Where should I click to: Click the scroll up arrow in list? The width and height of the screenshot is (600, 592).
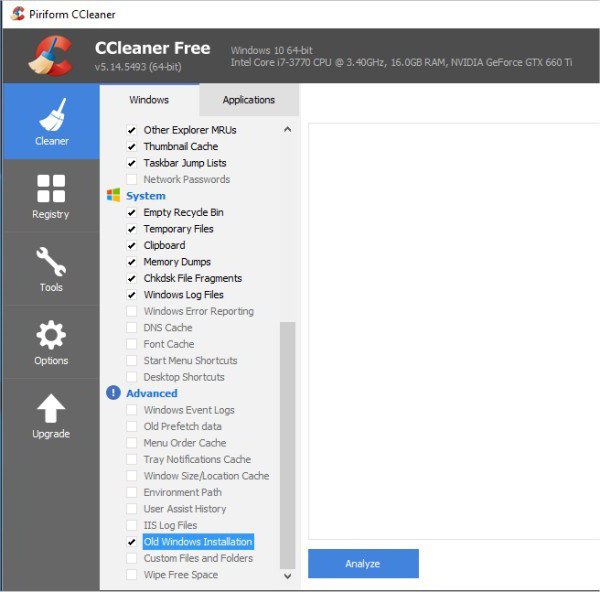(288, 130)
